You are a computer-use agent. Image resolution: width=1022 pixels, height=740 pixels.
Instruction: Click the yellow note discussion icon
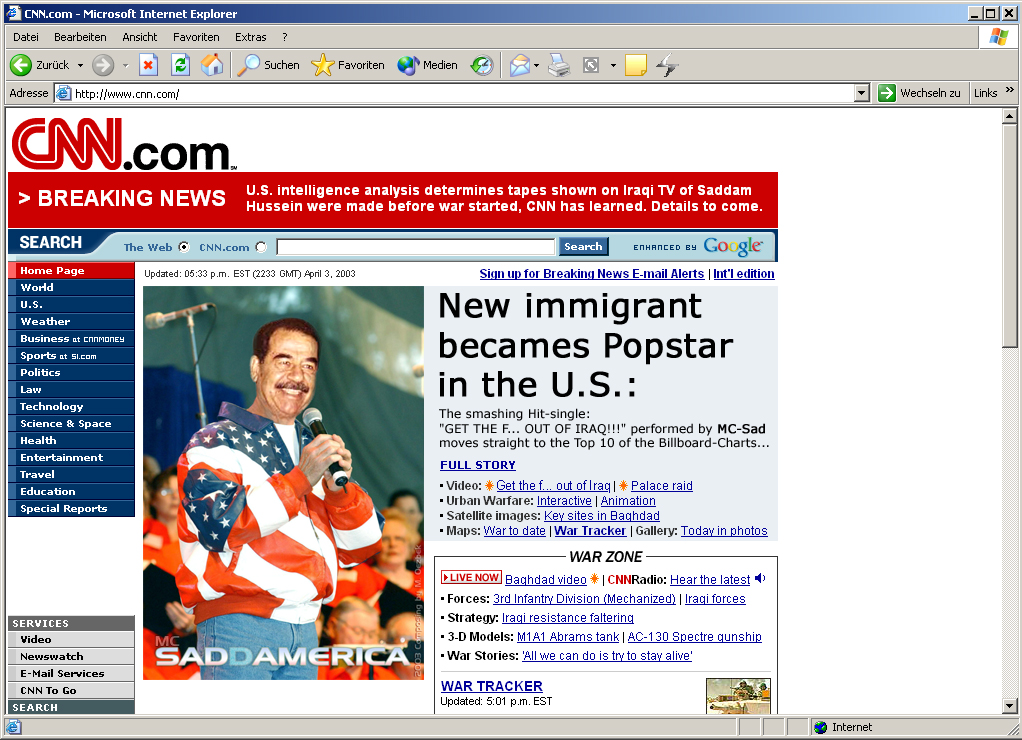(635, 65)
